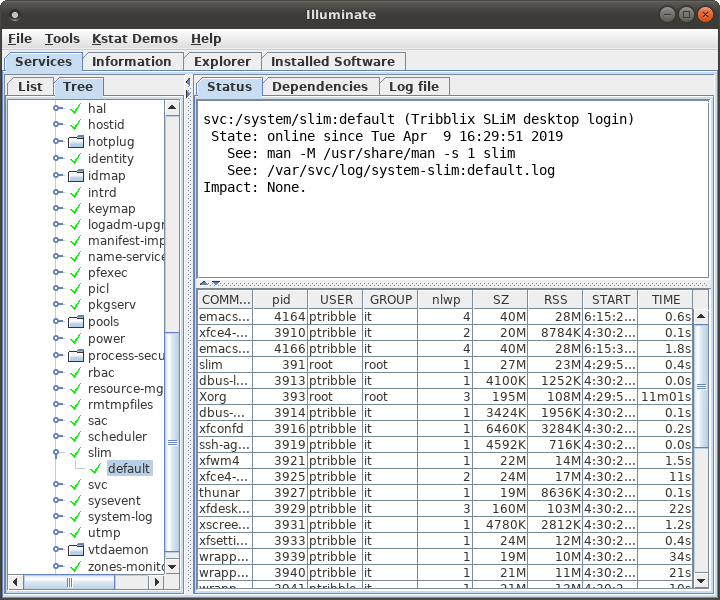Expand the hotplug tree node
720x600 pixels.
point(57,141)
